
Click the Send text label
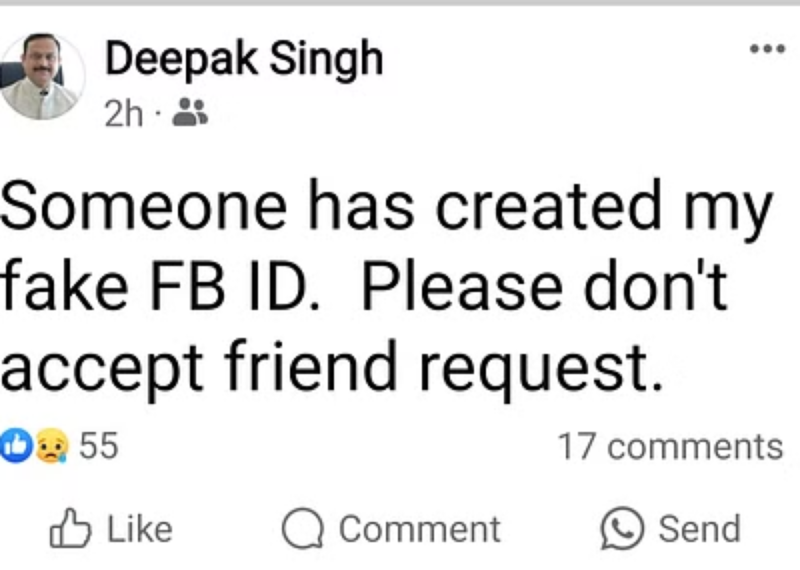699,529
